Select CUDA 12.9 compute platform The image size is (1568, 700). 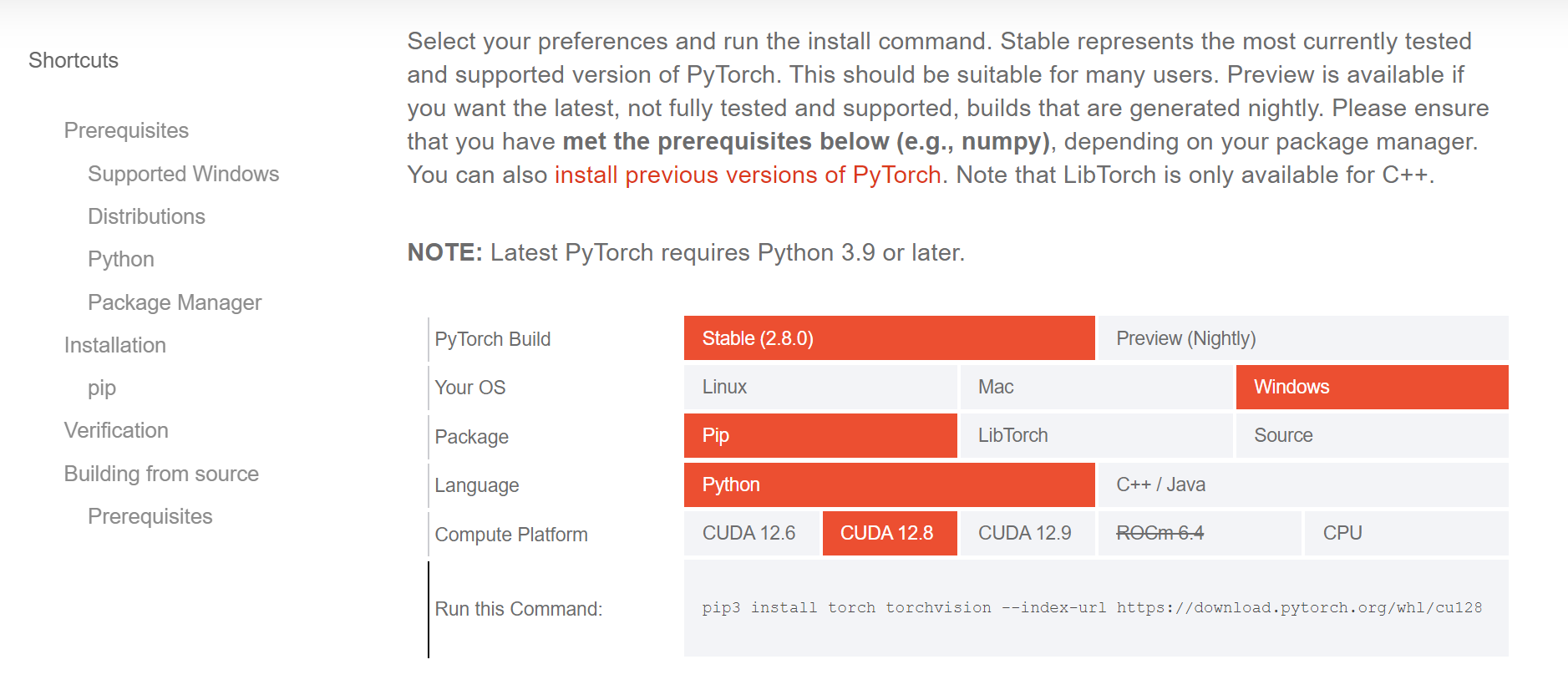click(x=1026, y=533)
